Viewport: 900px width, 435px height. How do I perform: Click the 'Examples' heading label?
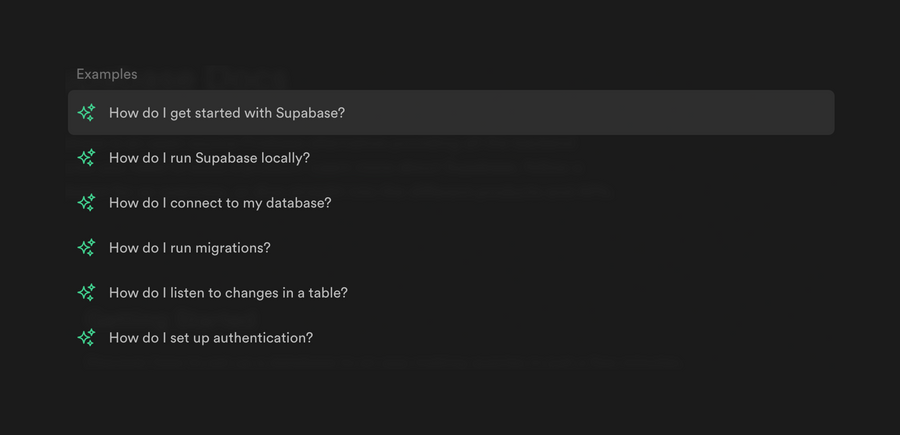click(x=107, y=75)
